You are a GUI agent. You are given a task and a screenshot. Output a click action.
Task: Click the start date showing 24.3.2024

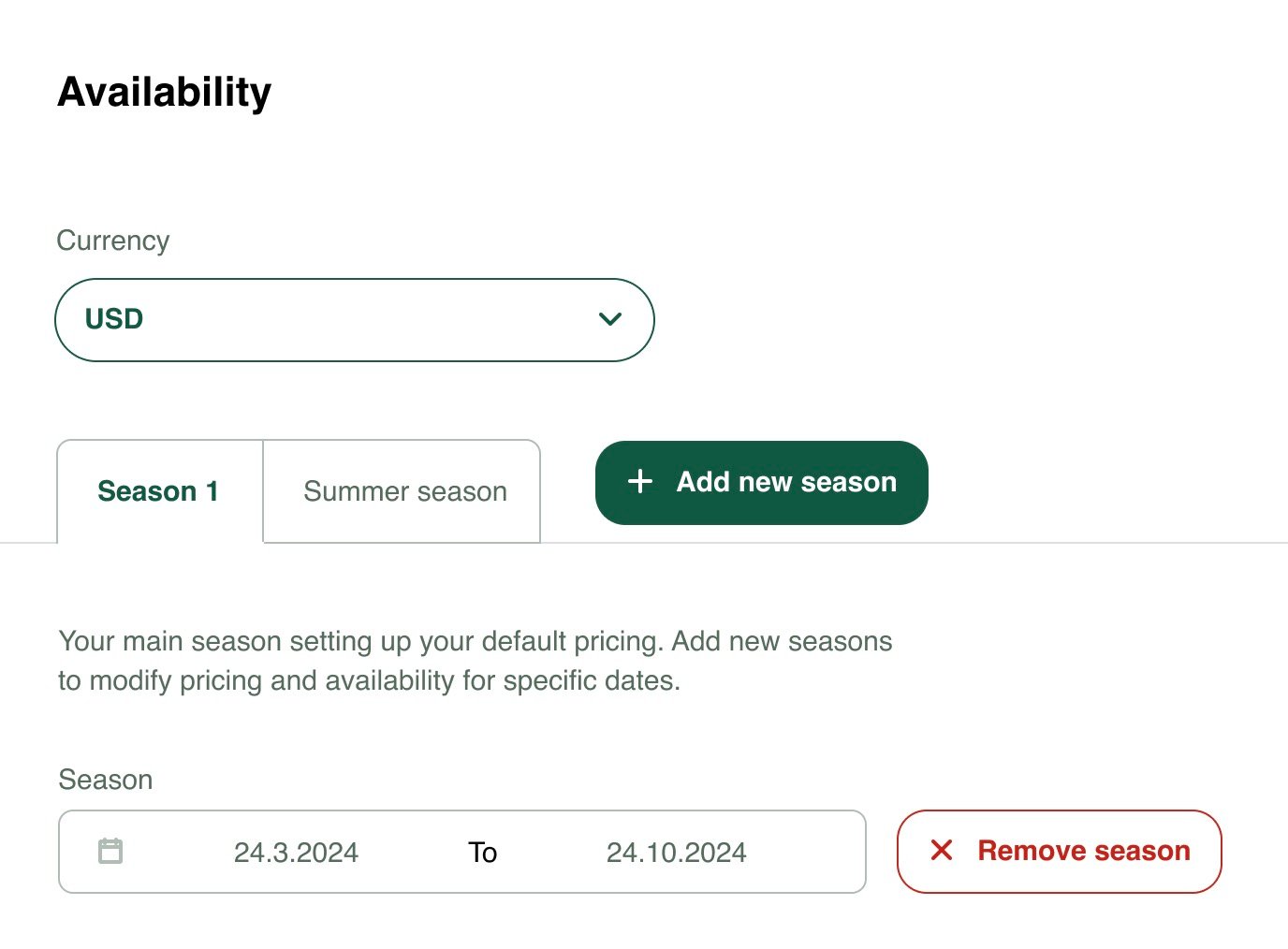(x=296, y=852)
